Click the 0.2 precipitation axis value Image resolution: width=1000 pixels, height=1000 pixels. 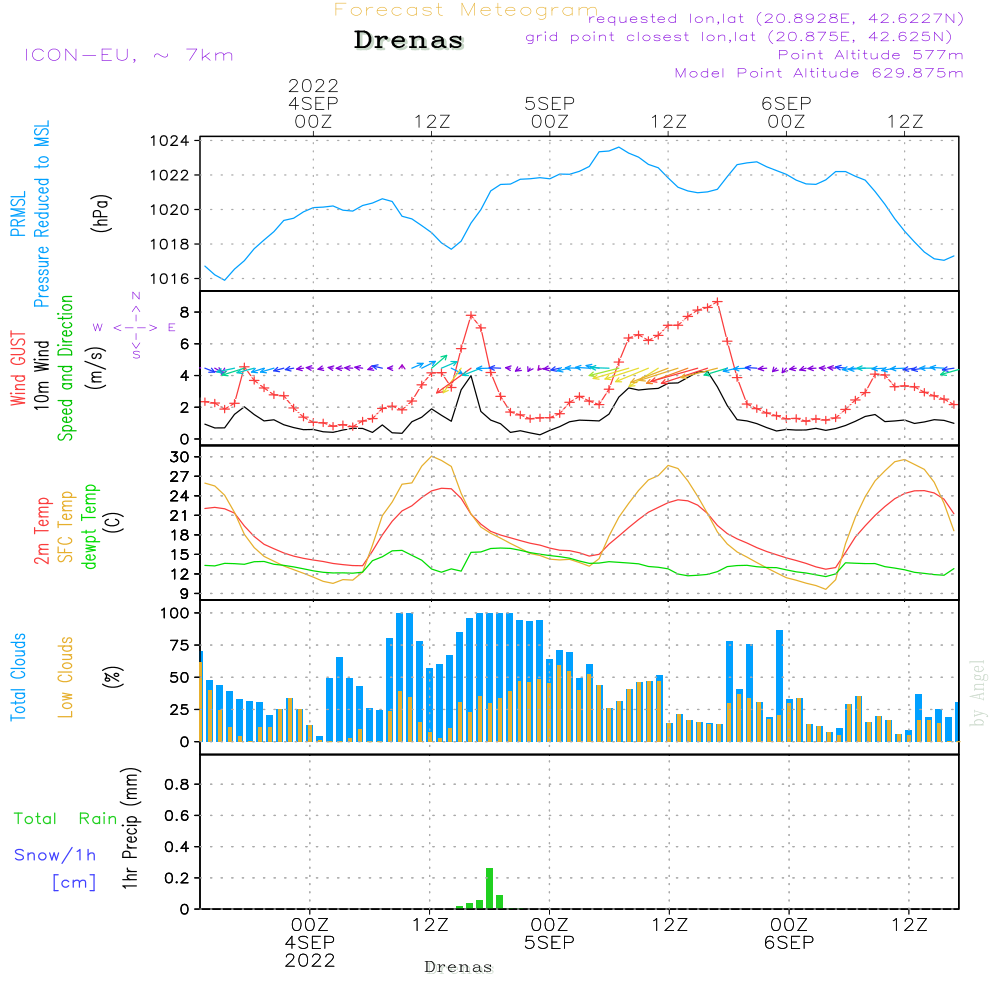coord(177,878)
